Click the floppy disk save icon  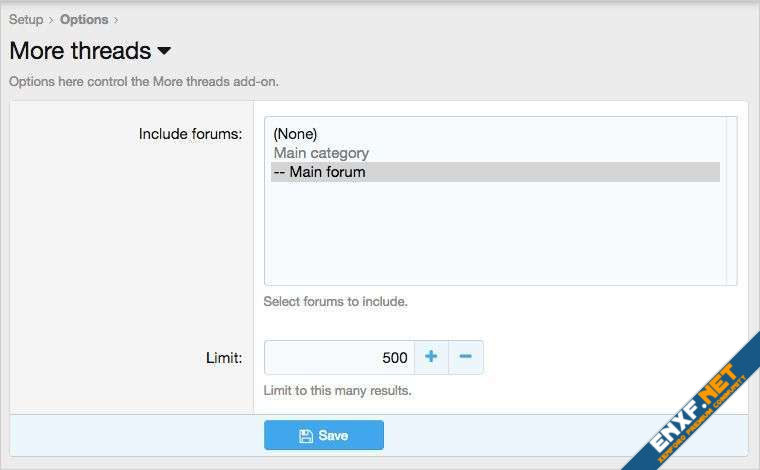pos(306,436)
